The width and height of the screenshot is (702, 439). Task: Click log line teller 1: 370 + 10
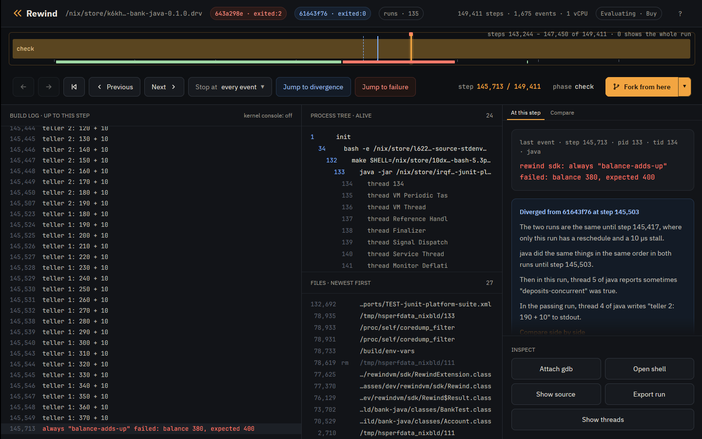[151, 418]
